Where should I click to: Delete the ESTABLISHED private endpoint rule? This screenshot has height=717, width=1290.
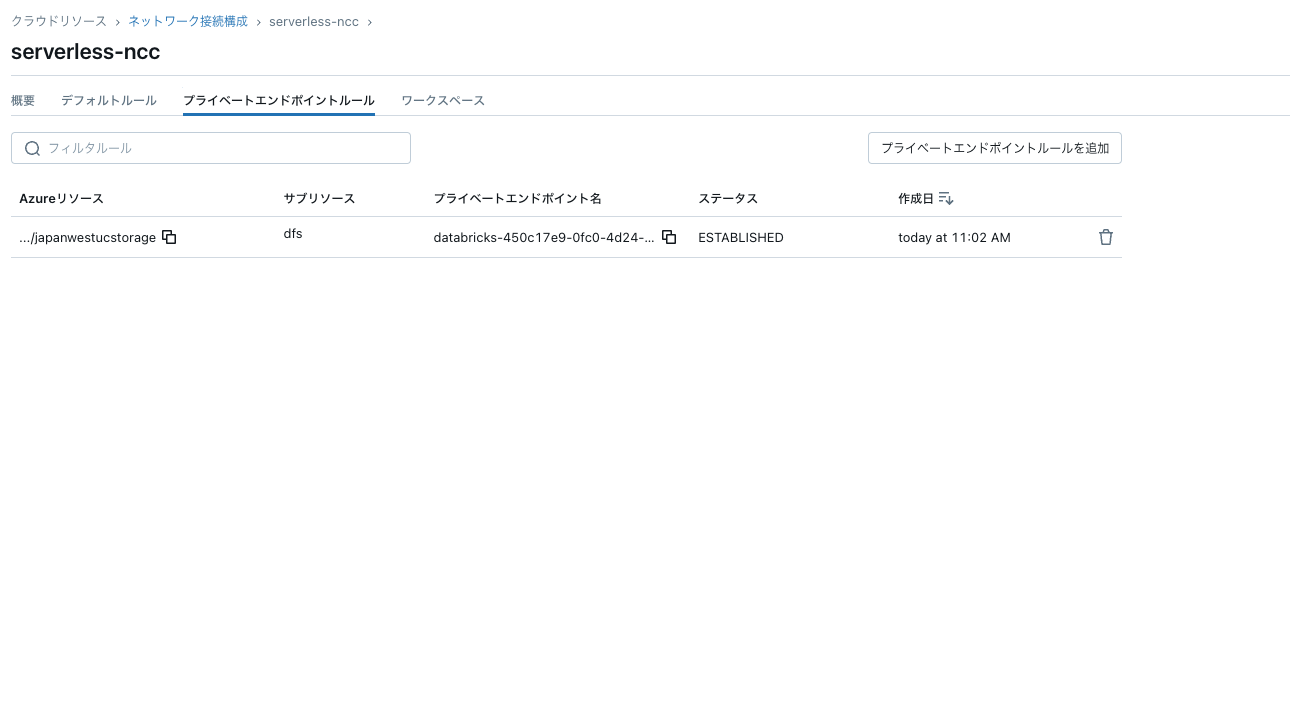tap(1105, 237)
